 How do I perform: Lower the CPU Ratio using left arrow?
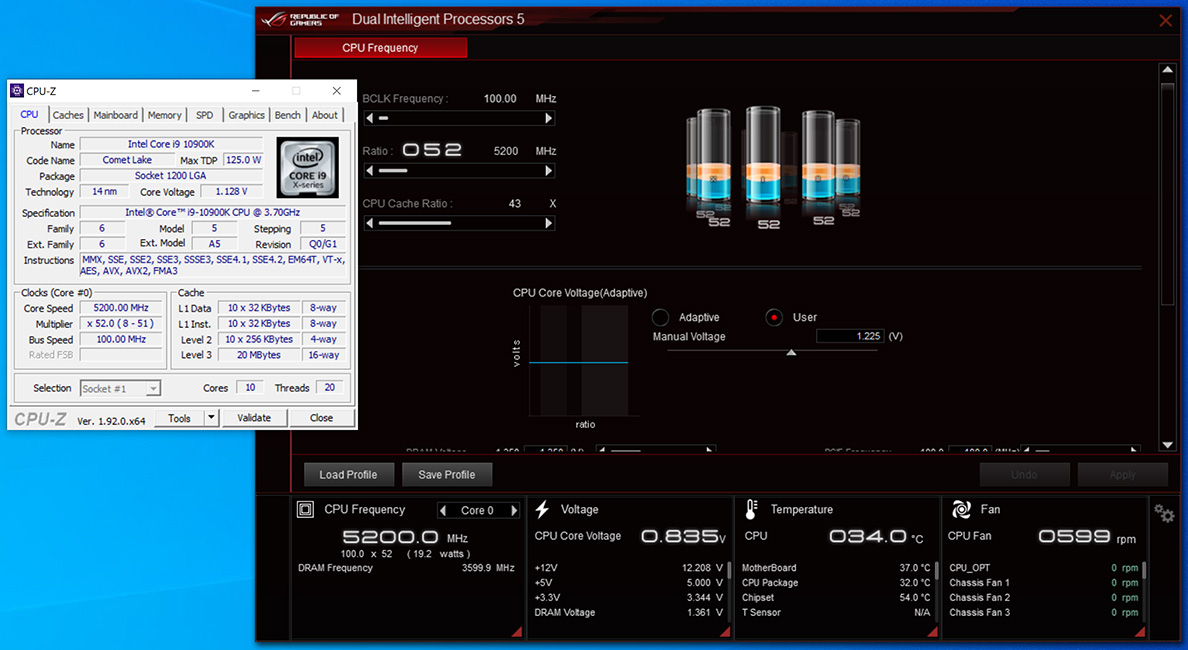coord(370,171)
